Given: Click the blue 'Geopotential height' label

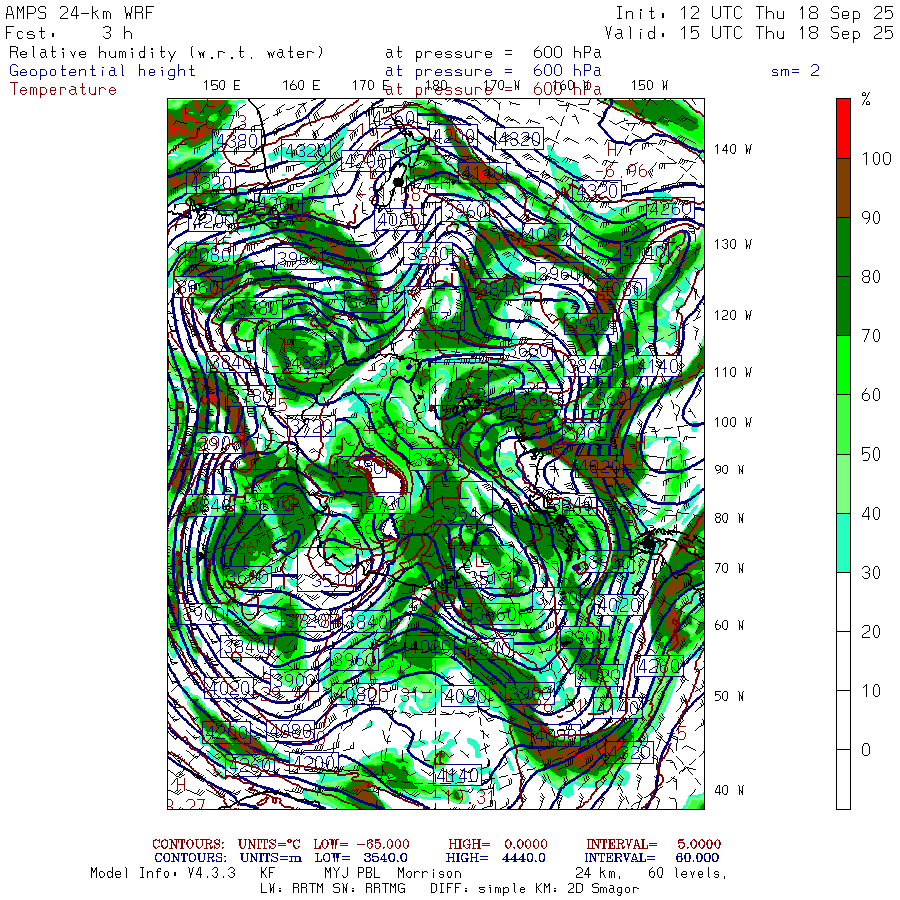Looking at the screenshot, I should click(102, 71).
